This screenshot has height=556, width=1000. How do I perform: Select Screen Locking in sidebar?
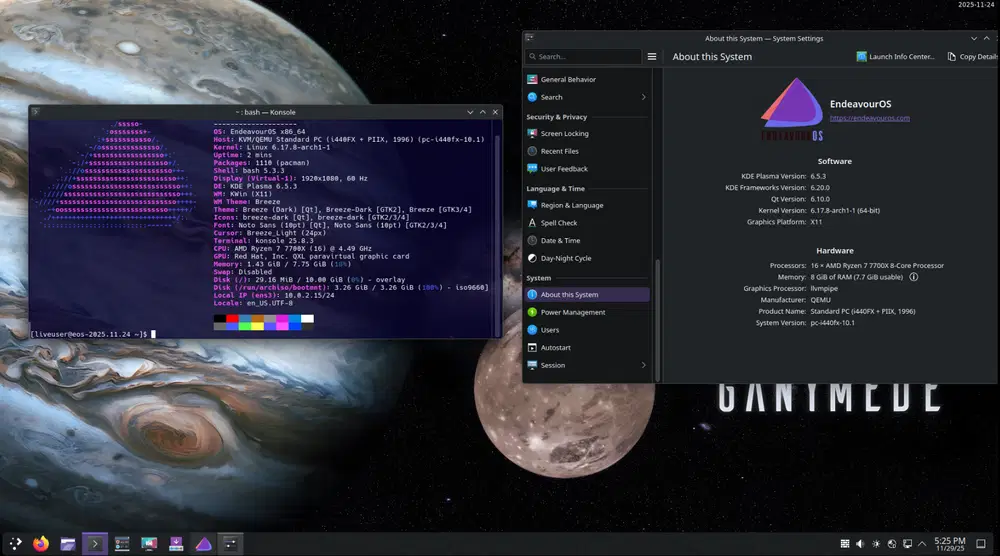pos(587,134)
